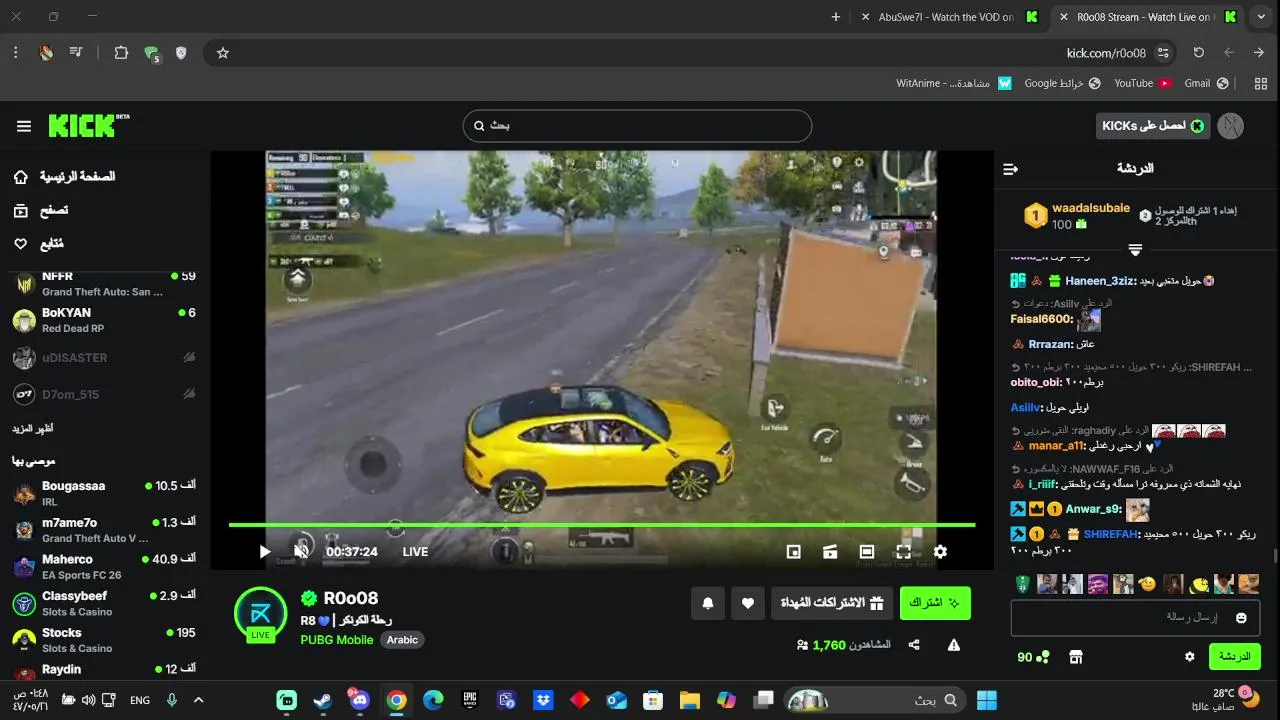Open the emoji picker in chat
The width and height of the screenshot is (1280, 720).
(1241, 618)
